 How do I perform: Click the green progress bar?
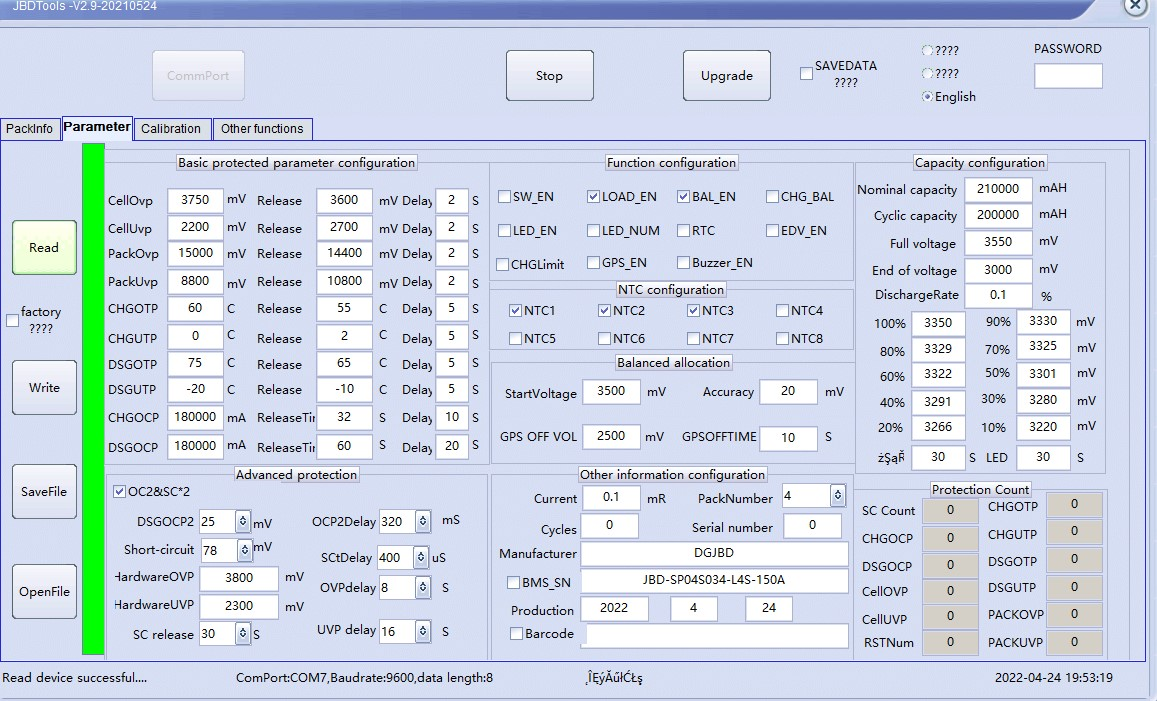point(93,400)
